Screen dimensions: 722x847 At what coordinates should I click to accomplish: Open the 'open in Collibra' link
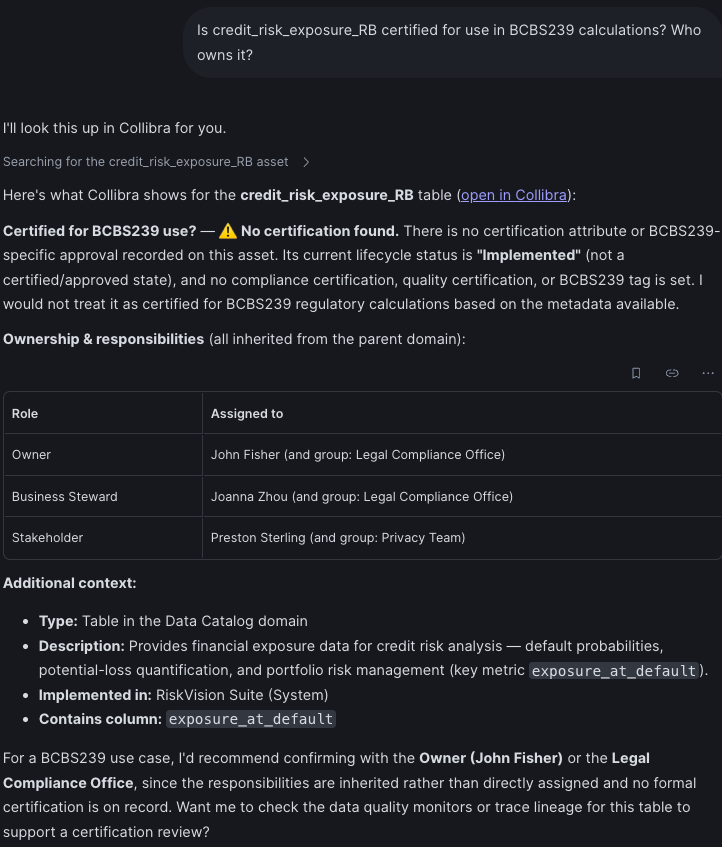tap(514, 195)
